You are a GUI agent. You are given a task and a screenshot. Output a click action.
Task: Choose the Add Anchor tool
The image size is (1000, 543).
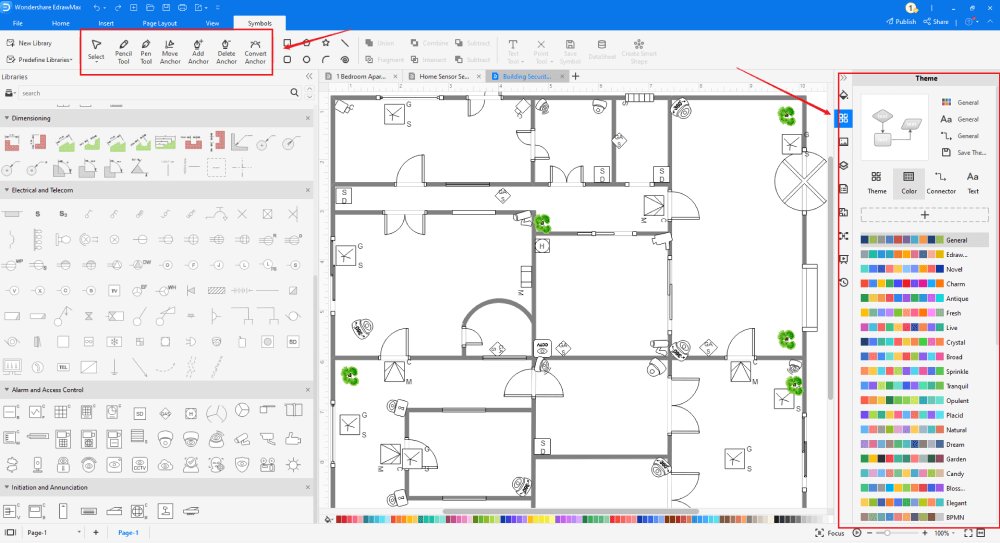(x=198, y=51)
